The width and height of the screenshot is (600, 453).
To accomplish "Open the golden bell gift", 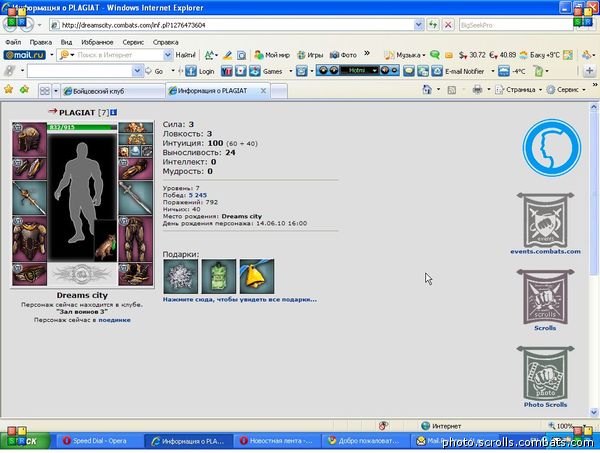I will [x=257, y=276].
